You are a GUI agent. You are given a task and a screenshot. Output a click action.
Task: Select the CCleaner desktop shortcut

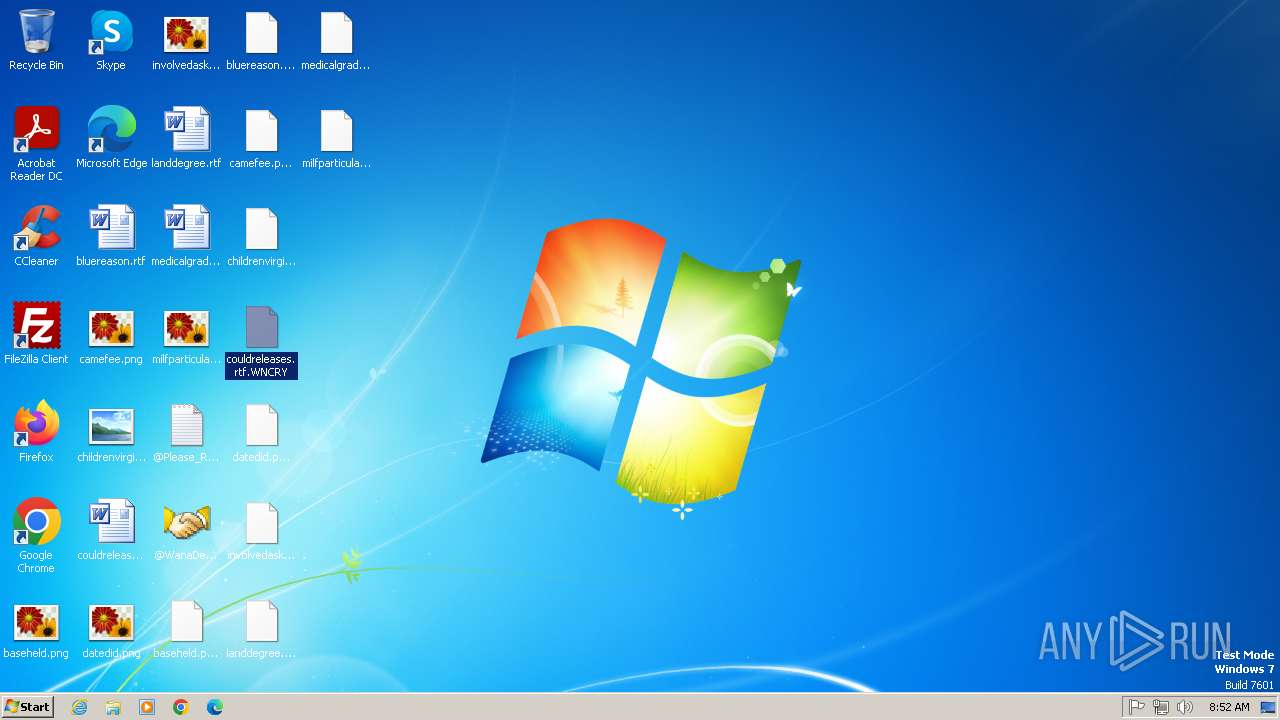36,236
